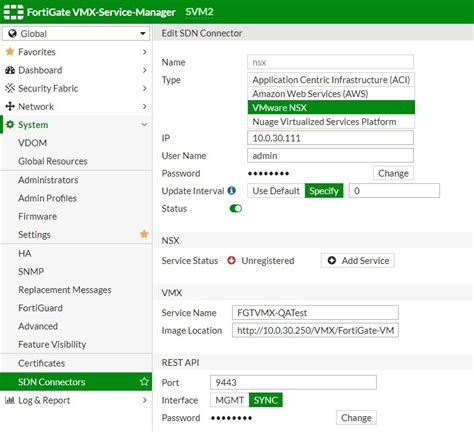Click the Security Fabric icon
Screen dimensions: 474x432
point(10,88)
